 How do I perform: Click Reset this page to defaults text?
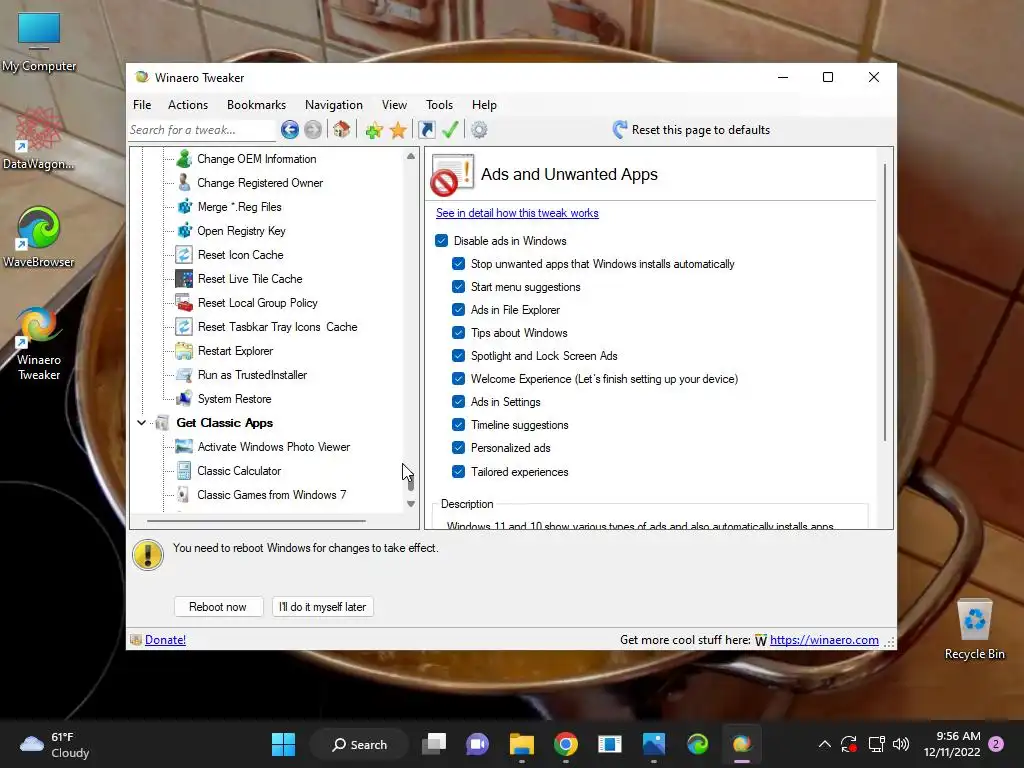pos(701,130)
